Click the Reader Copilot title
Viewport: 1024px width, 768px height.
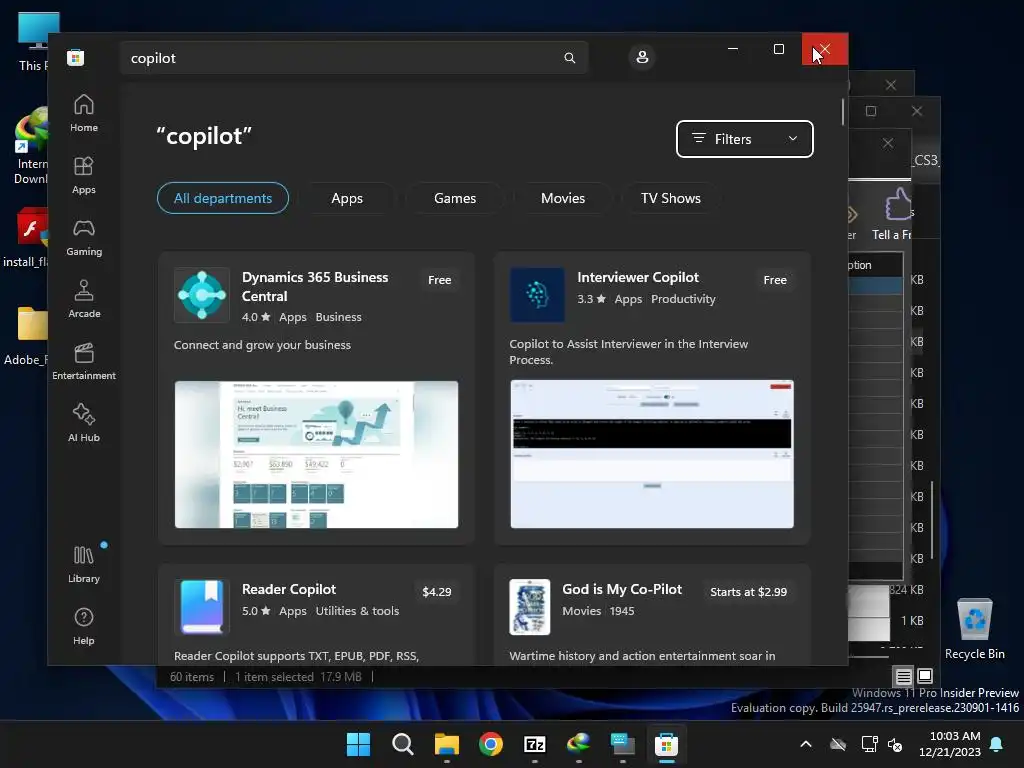[x=289, y=589]
